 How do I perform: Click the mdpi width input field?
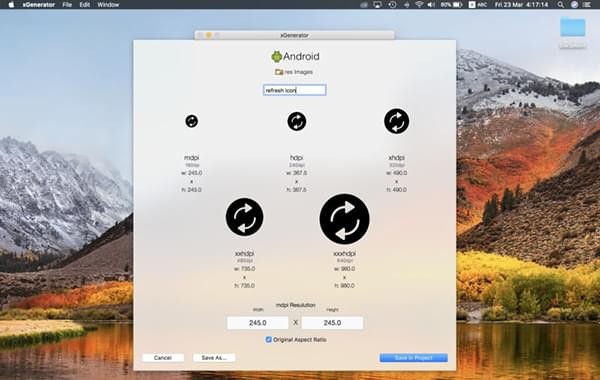point(258,323)
